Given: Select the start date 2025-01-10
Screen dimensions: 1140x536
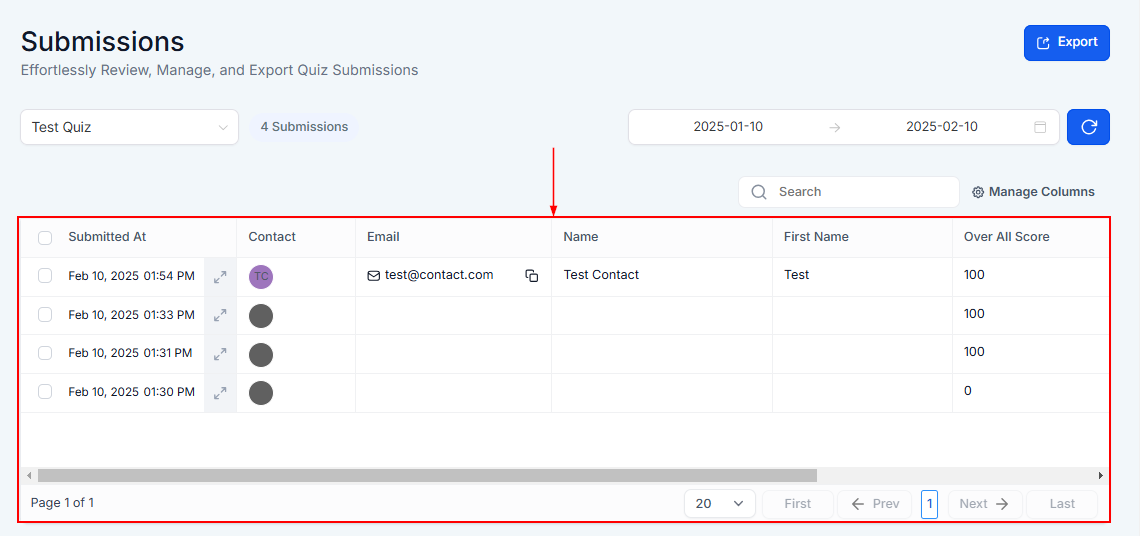Looking at the screenshot, I should (728, 127).
